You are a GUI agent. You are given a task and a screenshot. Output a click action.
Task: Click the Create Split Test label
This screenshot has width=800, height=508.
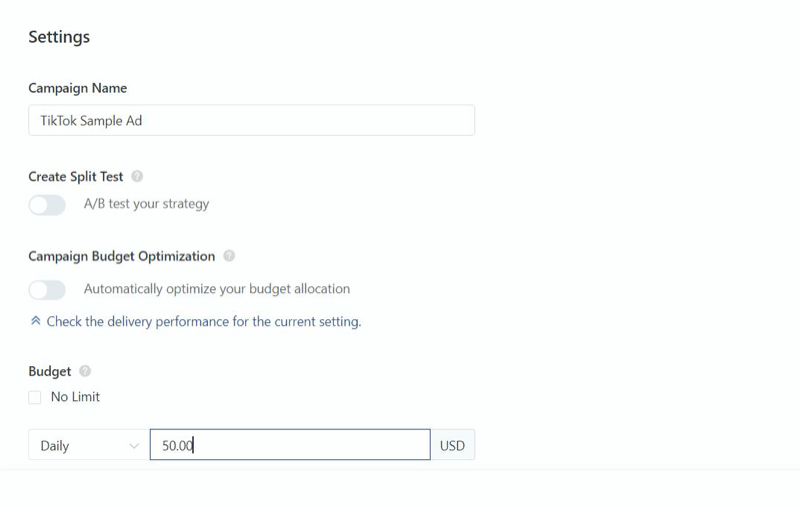pyautogui.click(x=76, y=176)
